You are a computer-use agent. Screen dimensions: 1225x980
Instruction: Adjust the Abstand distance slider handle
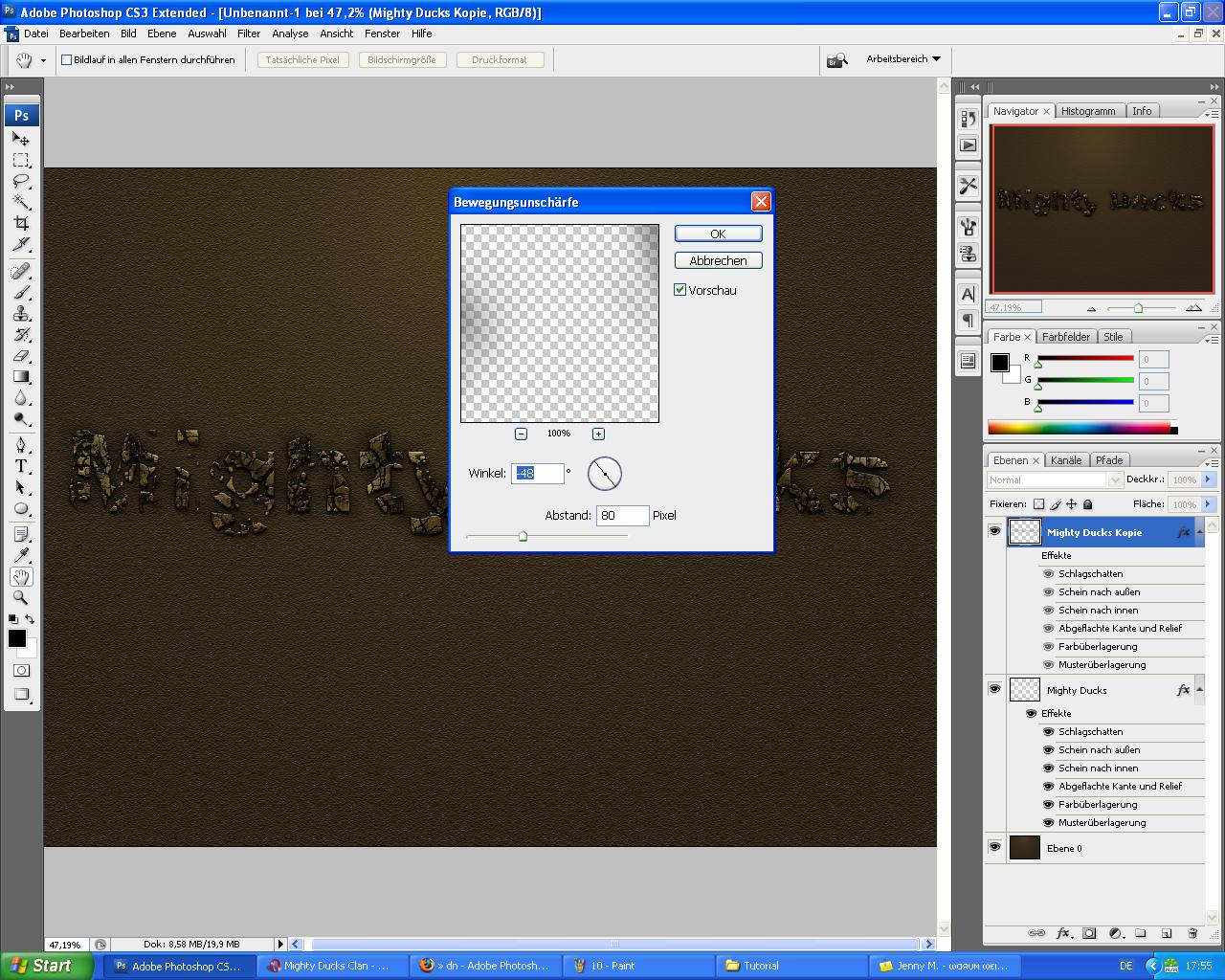pyautogui.click(x=523, y=537)
